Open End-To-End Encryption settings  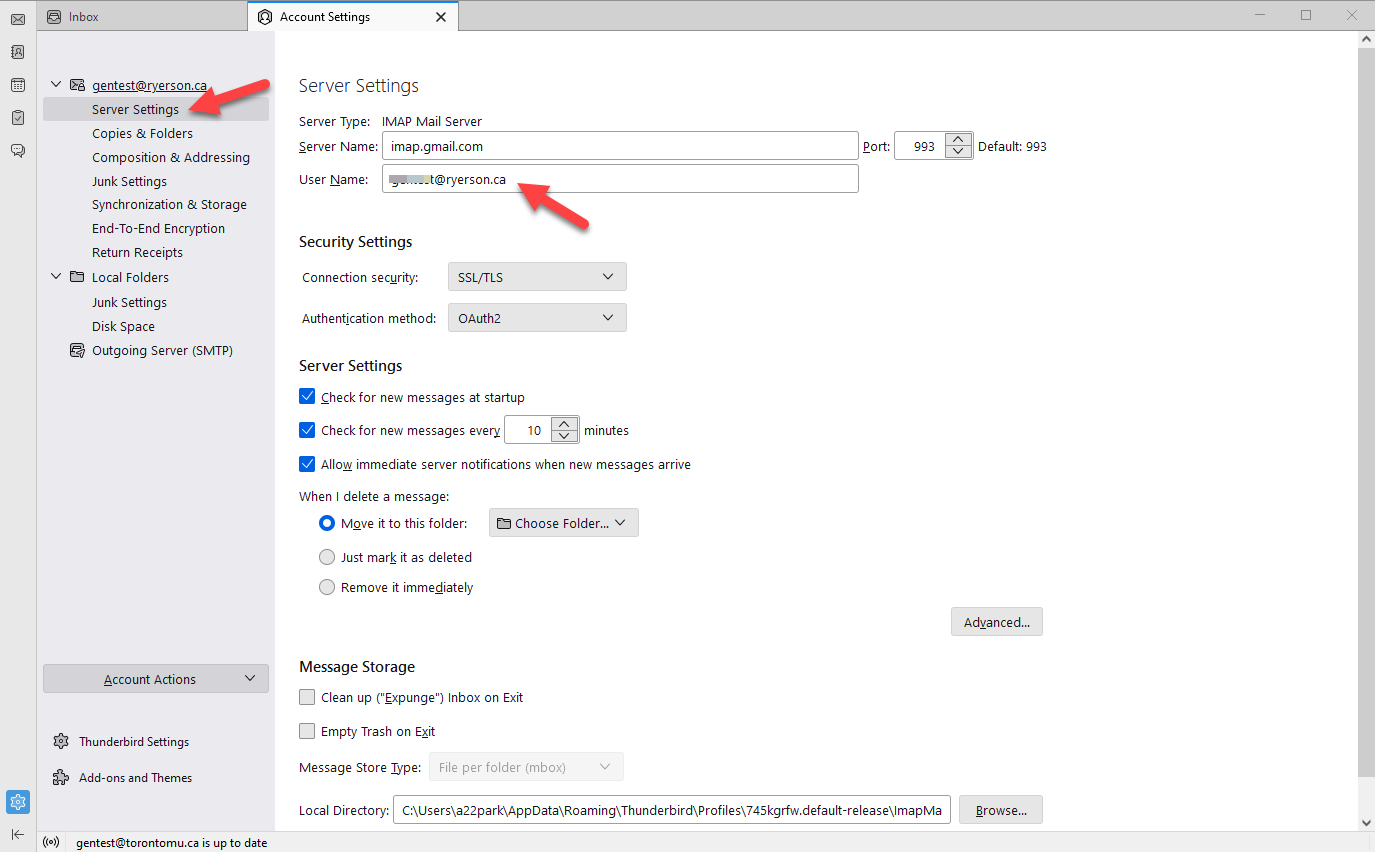coord(158,228)
